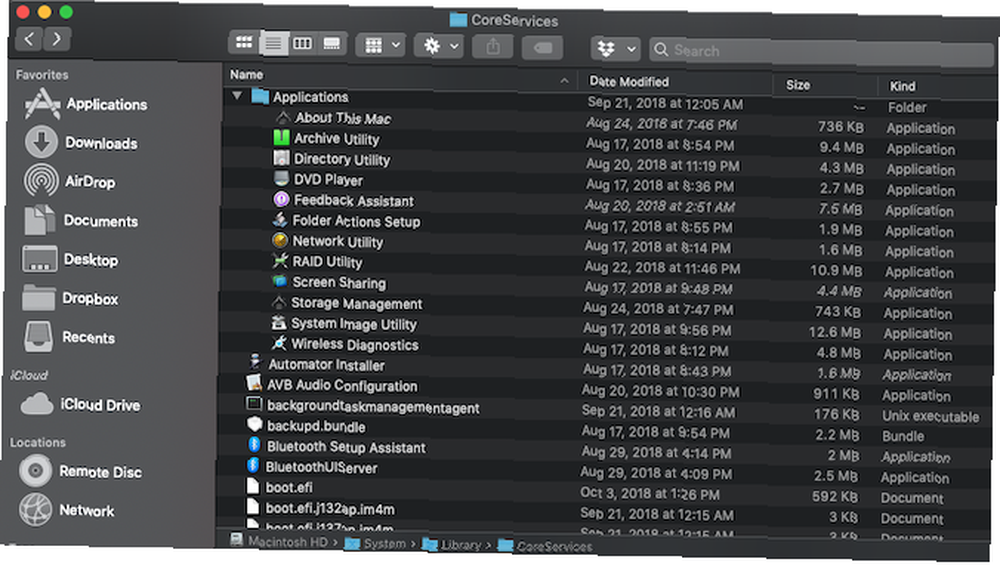Viewport: 1000px width, 565px height.
Task: Go back with the left arrow button
Action: pyautogui.click(x=29, y=39)
